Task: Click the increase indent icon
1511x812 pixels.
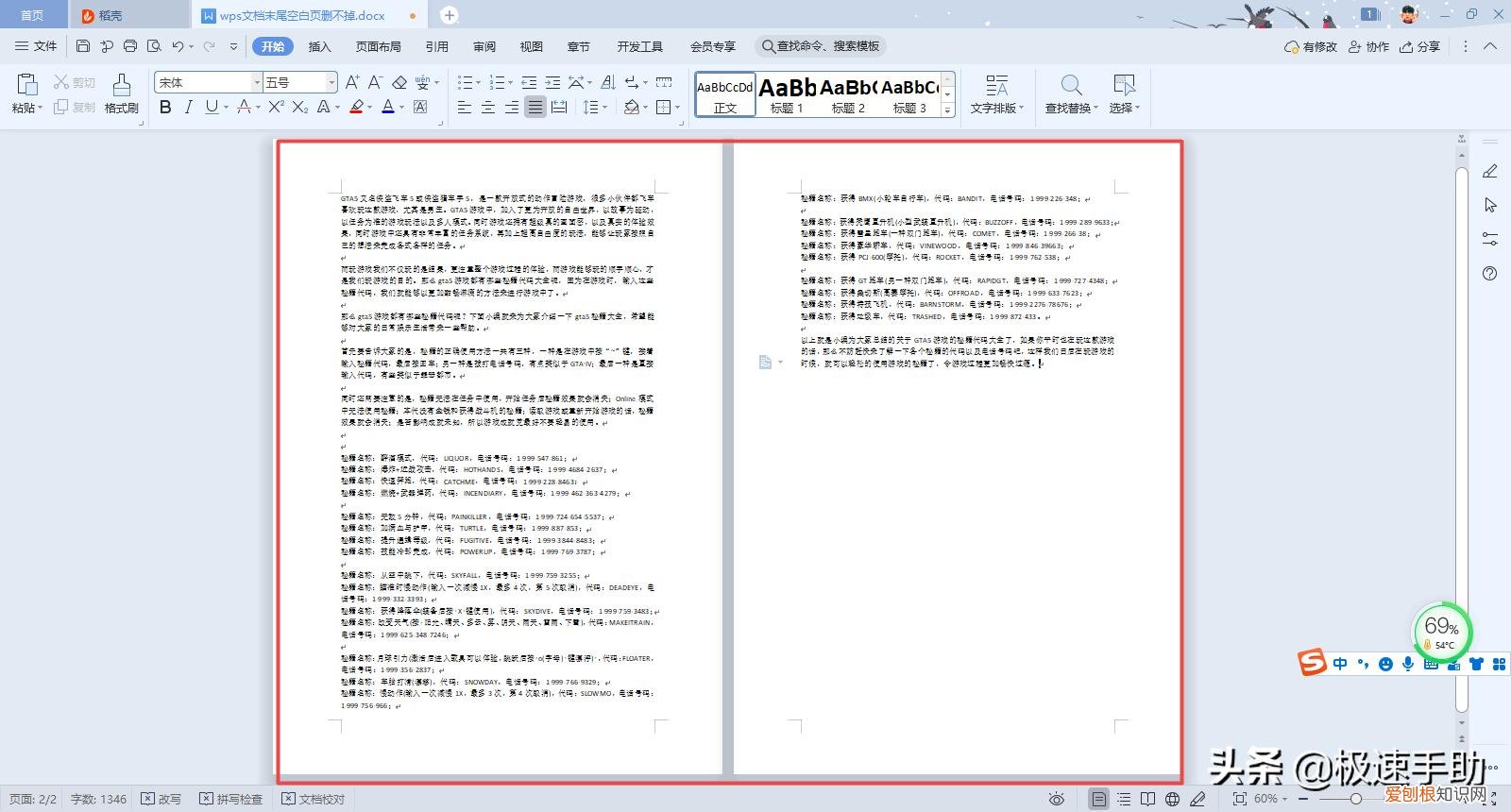Action: pos(552,82)
